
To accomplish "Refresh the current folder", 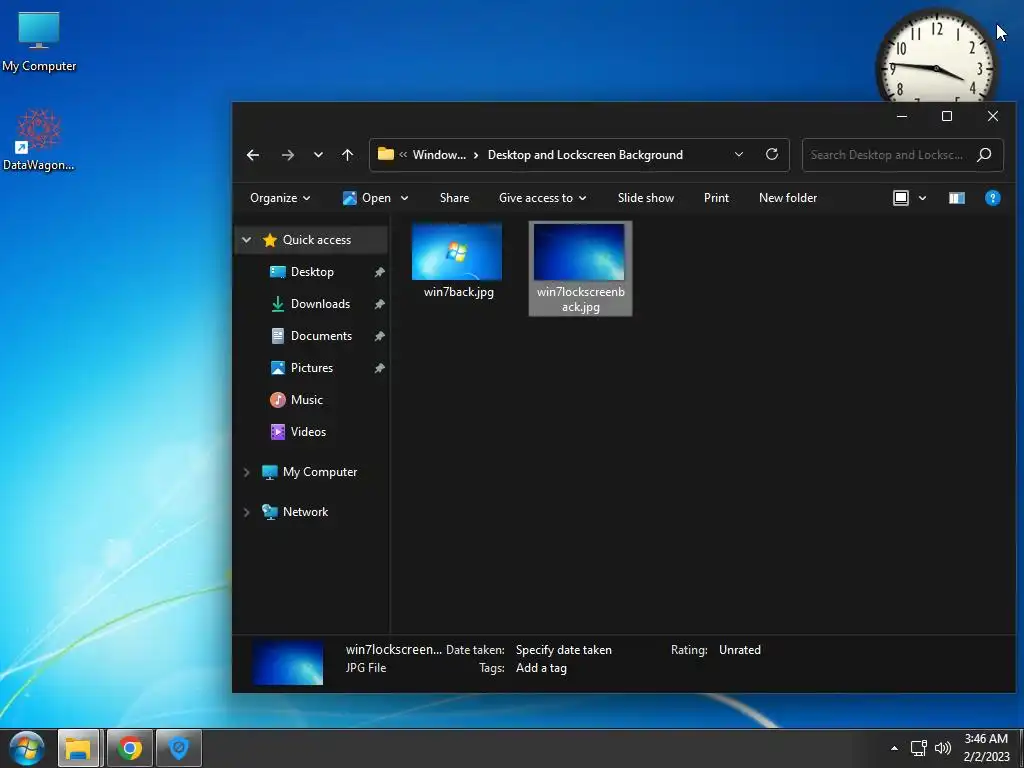I will coord(772,154).
